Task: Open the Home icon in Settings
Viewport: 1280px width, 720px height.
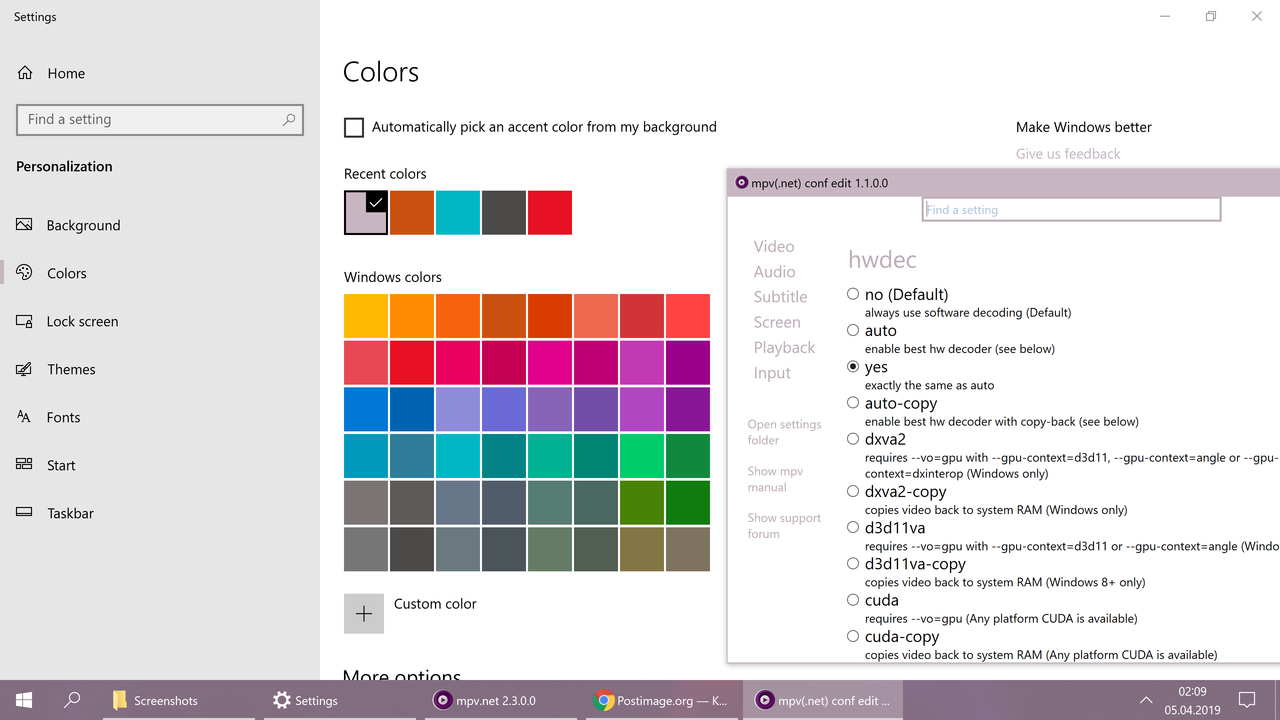Action: coord(25,73)
